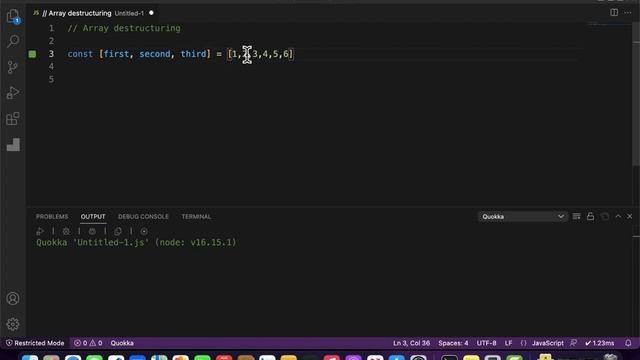This screenshot has width=640, height=360.
Task: Click Restricted Mode in status bar
Action: point(35,343)
